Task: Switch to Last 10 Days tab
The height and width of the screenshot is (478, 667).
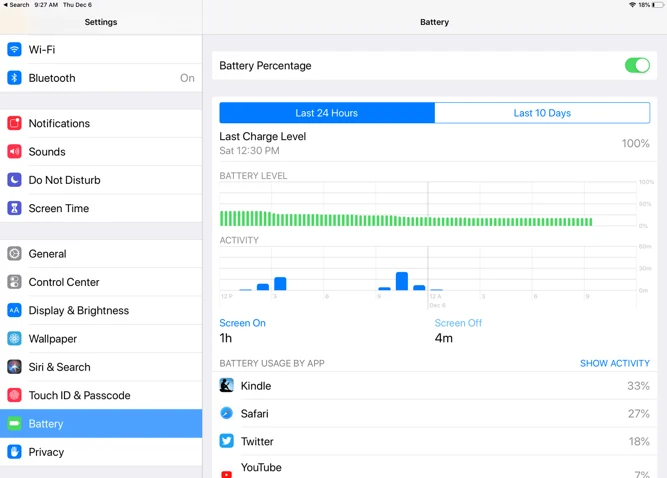Action: (542, 113)
